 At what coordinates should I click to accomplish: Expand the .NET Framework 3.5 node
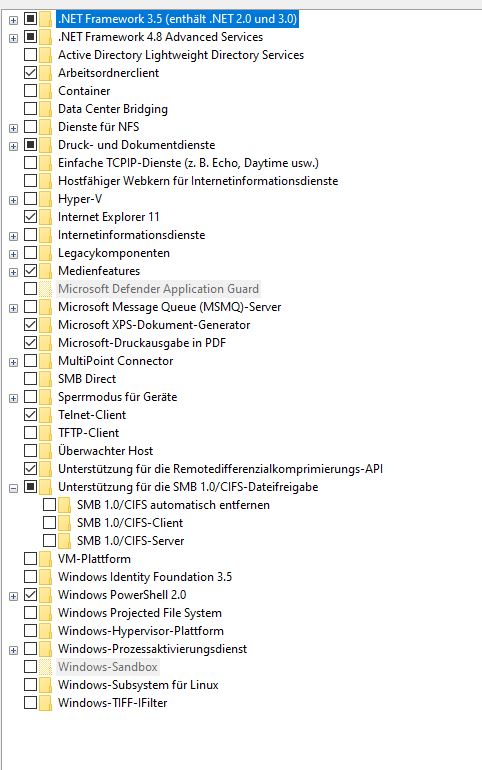coord(13,20)
